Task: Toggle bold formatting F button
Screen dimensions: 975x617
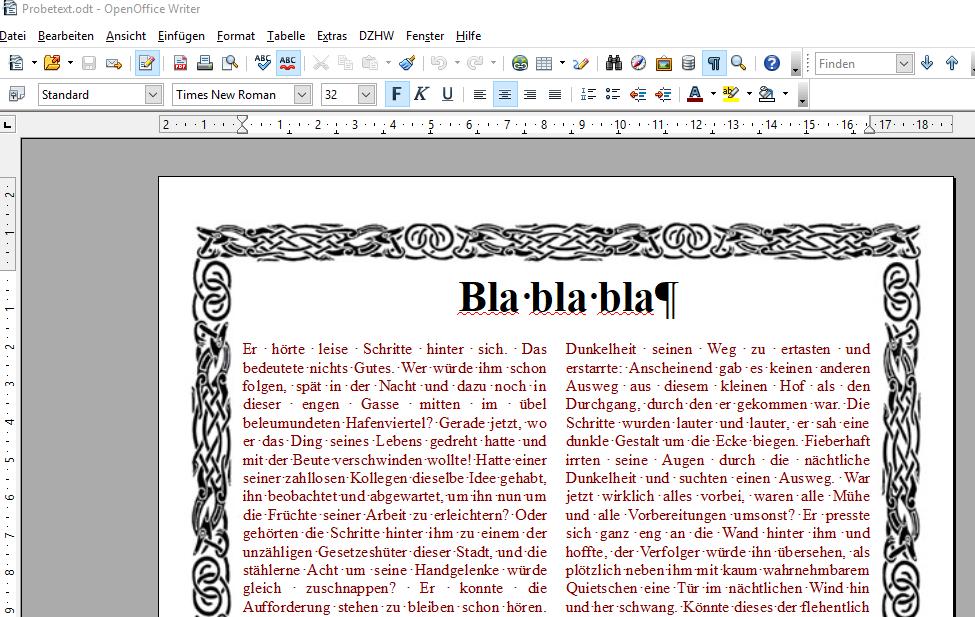Action: pos(397,94)
